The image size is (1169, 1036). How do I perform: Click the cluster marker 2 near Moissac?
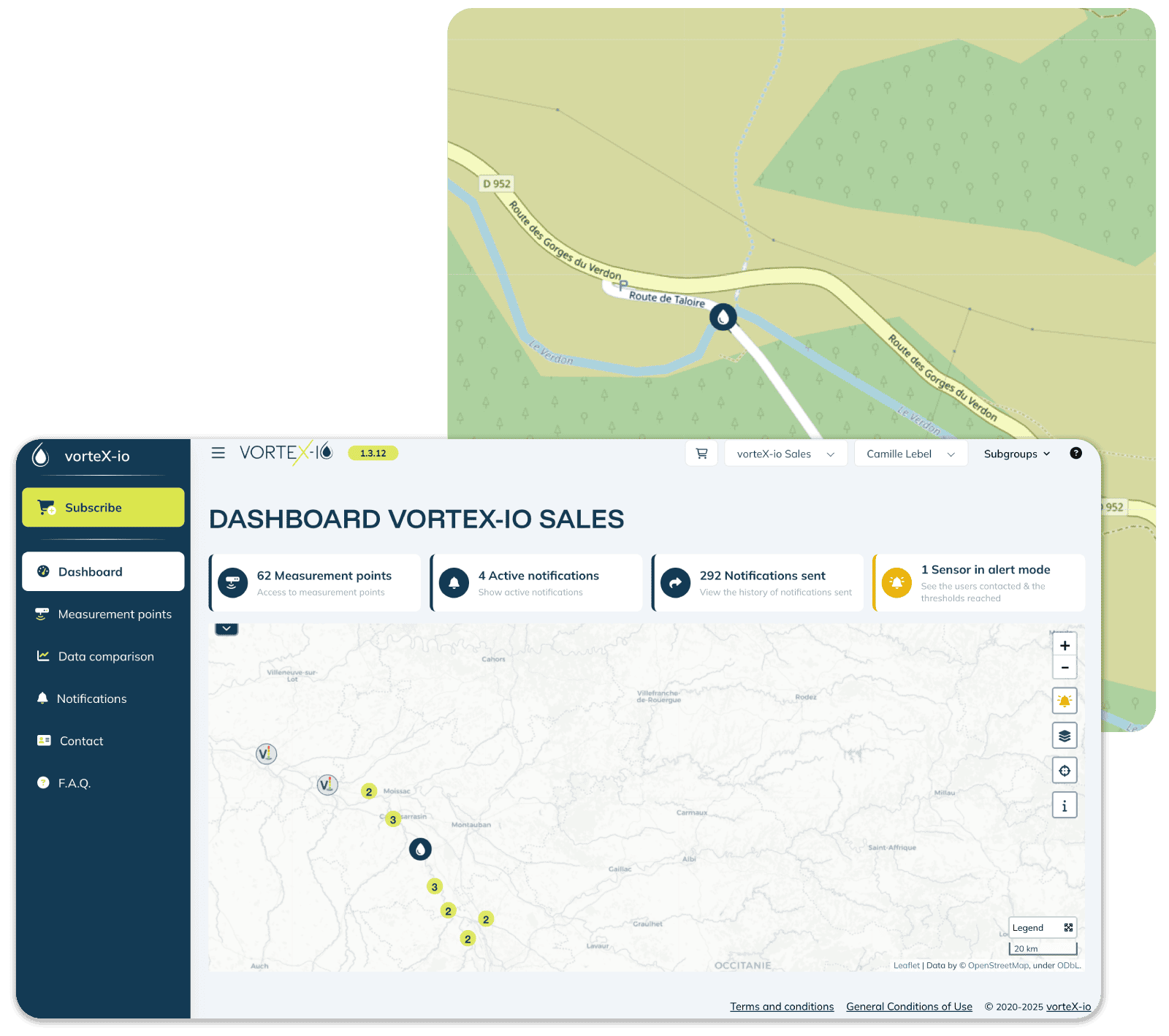pos(369,791)
